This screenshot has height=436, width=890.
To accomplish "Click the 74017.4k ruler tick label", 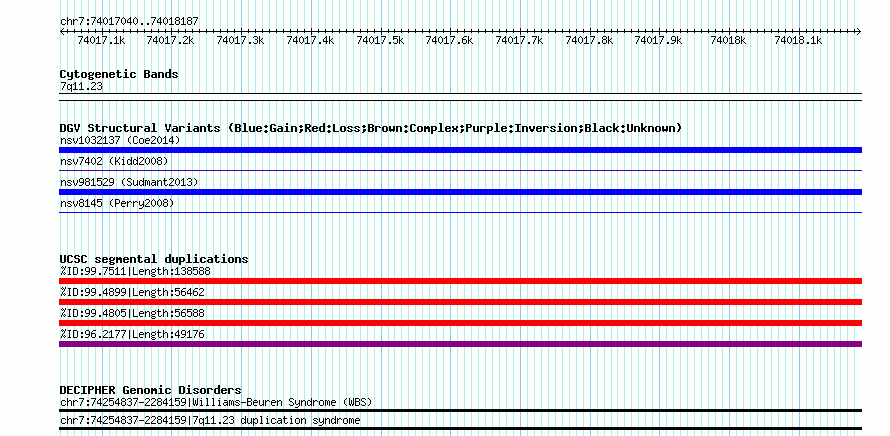I will 310,40.
